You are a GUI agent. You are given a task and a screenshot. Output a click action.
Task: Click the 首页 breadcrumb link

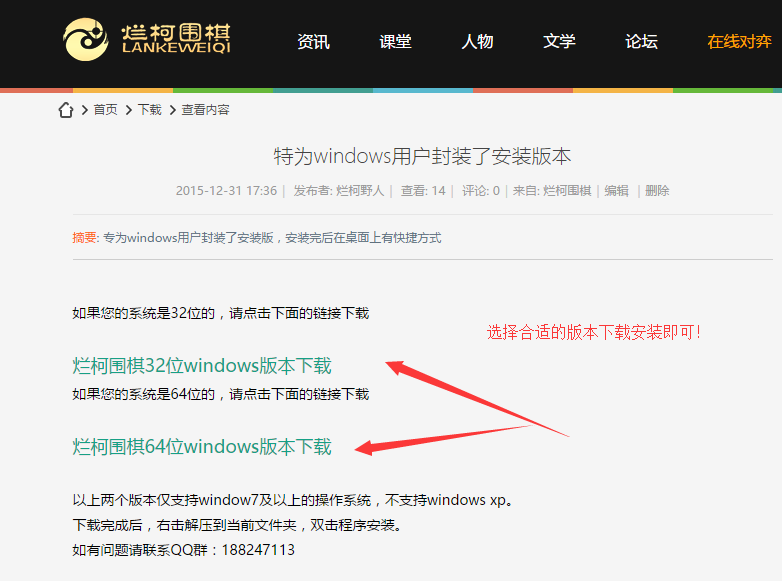coord(106,110)
